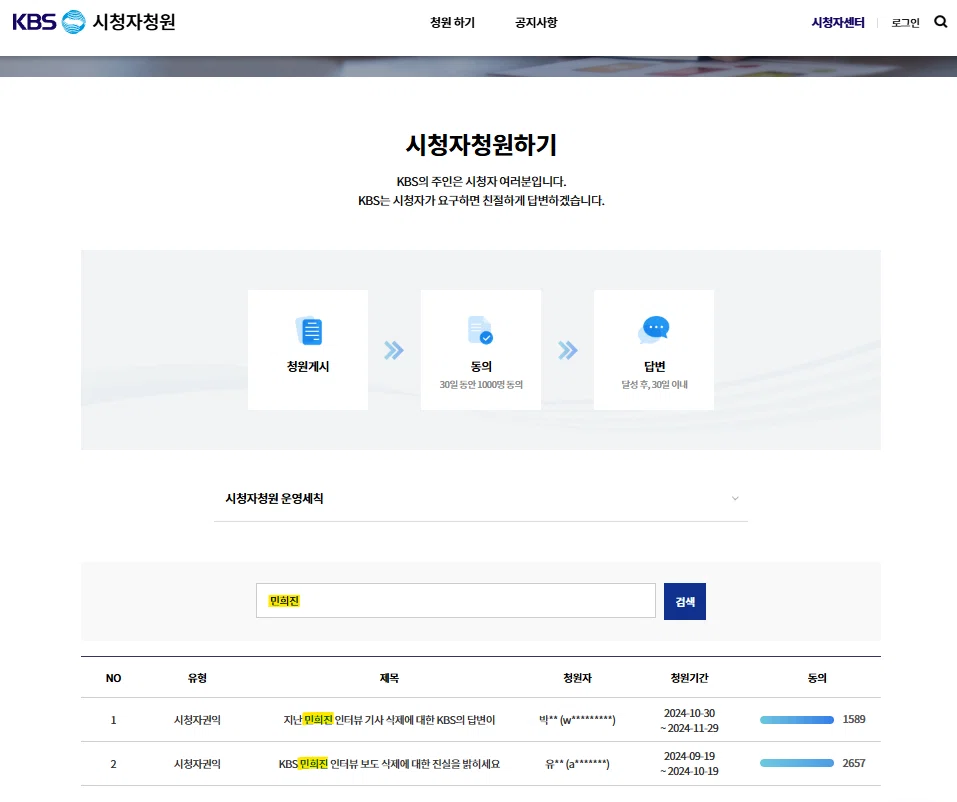The height and width of the screenshot is (802, 957).
Task: Click the 청원게시 document icon
Action: [x=309, y=331]
